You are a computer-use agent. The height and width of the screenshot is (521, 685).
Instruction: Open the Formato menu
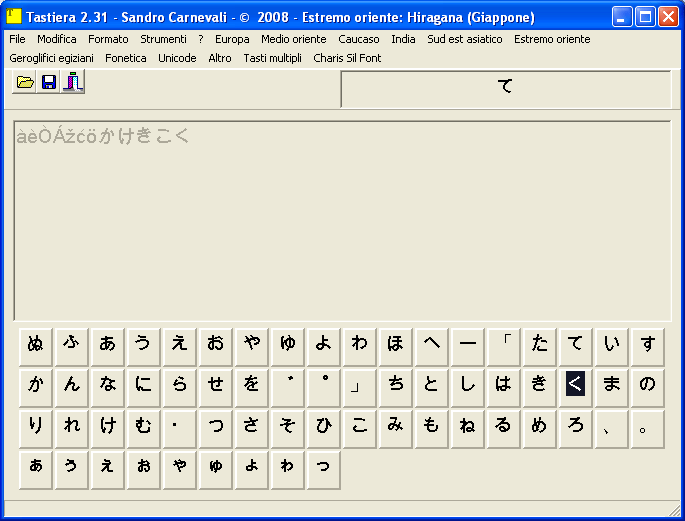(x=108, y=39)
